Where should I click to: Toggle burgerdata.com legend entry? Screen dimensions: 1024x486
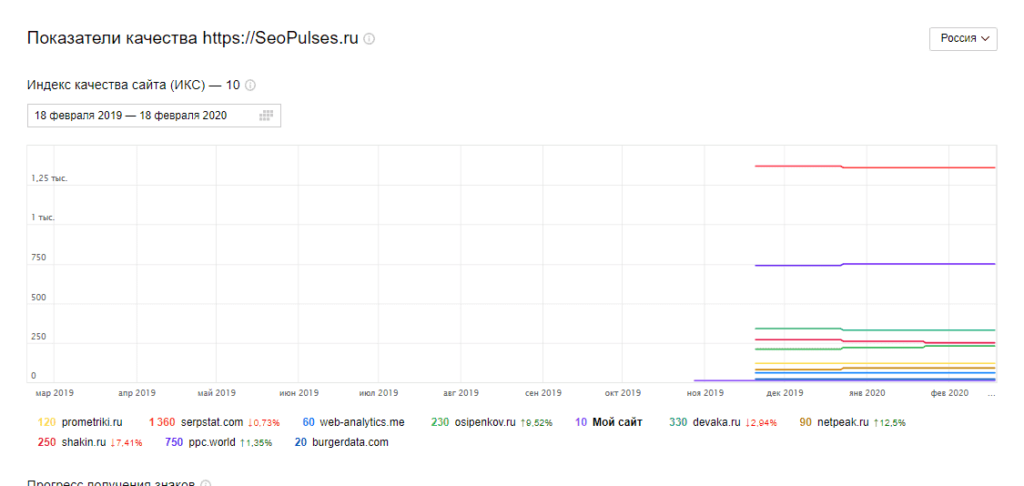(341, 442)
